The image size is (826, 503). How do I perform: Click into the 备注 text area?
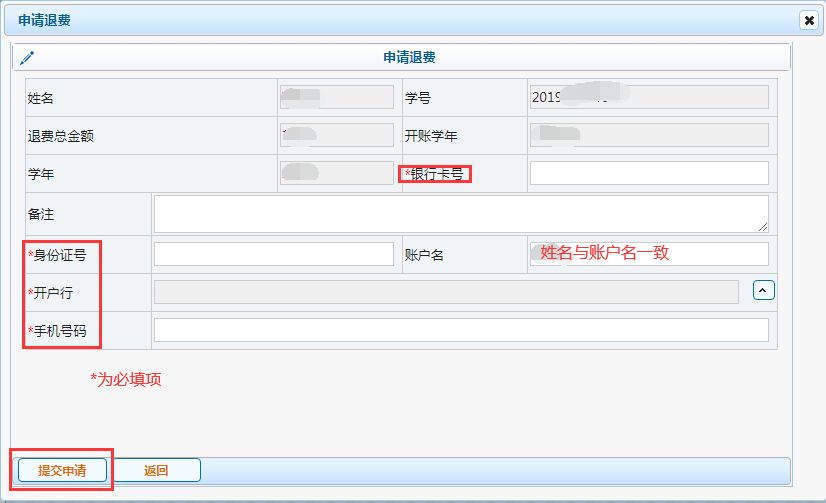[460, 213]
